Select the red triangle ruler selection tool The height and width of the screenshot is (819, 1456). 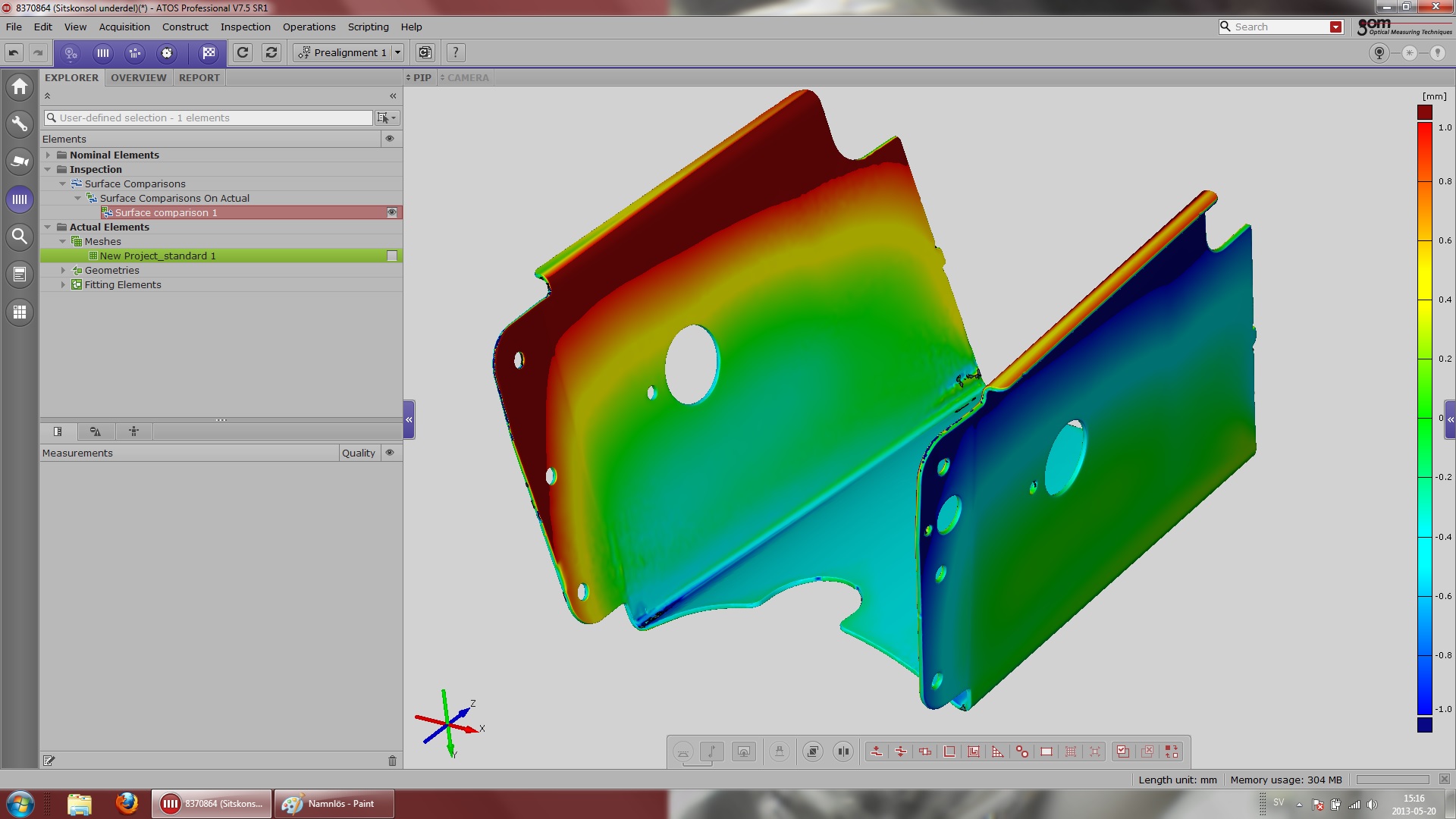[998, 752]
